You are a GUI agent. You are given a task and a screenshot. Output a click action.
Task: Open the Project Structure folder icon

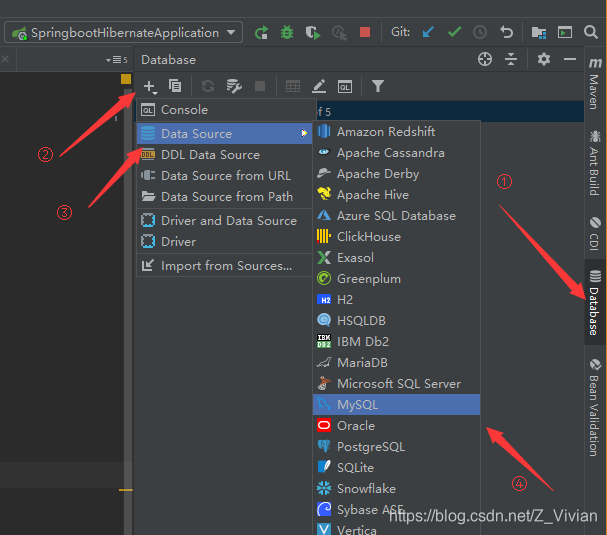538,33
